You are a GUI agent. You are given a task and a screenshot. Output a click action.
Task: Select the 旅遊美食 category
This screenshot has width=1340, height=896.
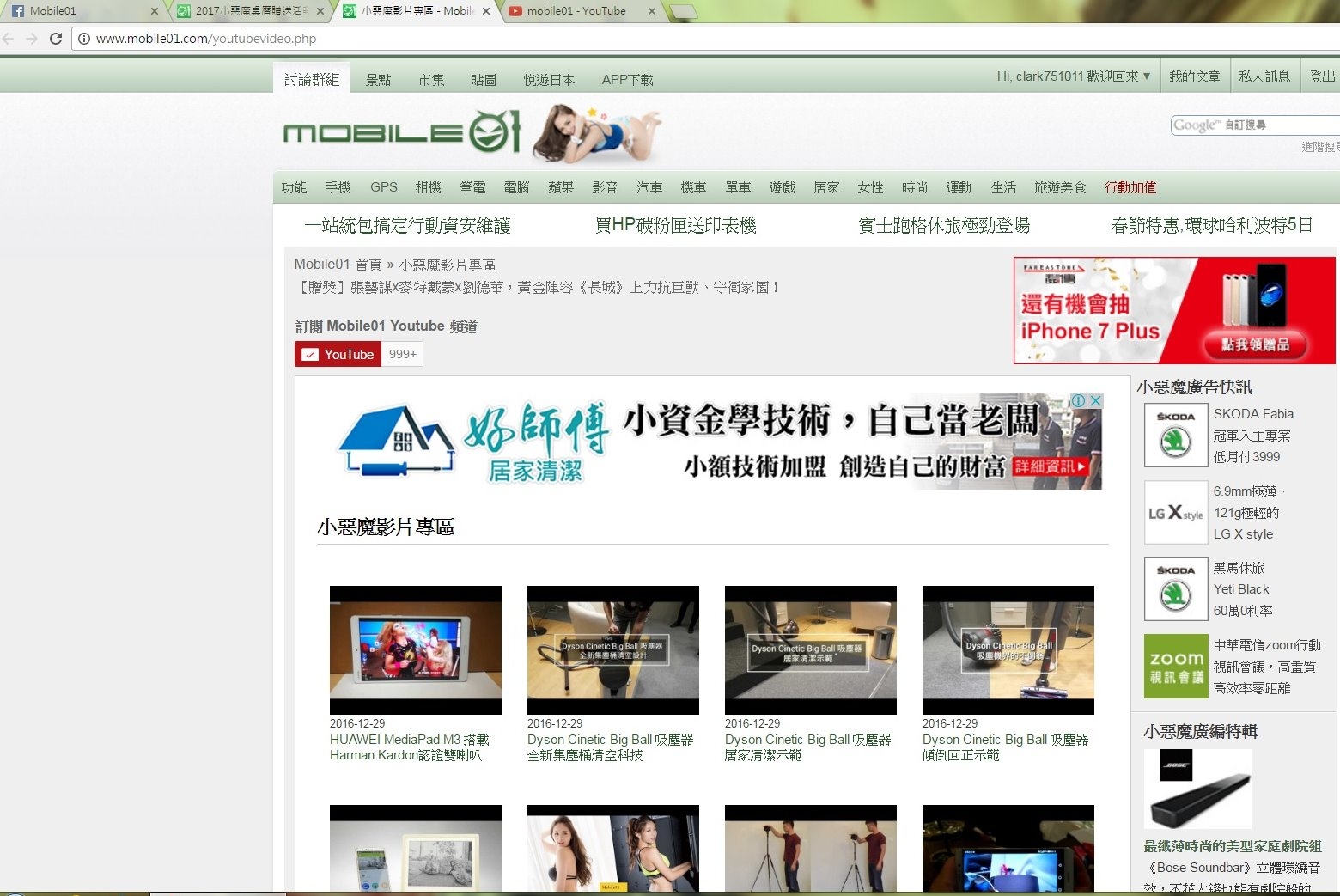[x=1060, y=187]
